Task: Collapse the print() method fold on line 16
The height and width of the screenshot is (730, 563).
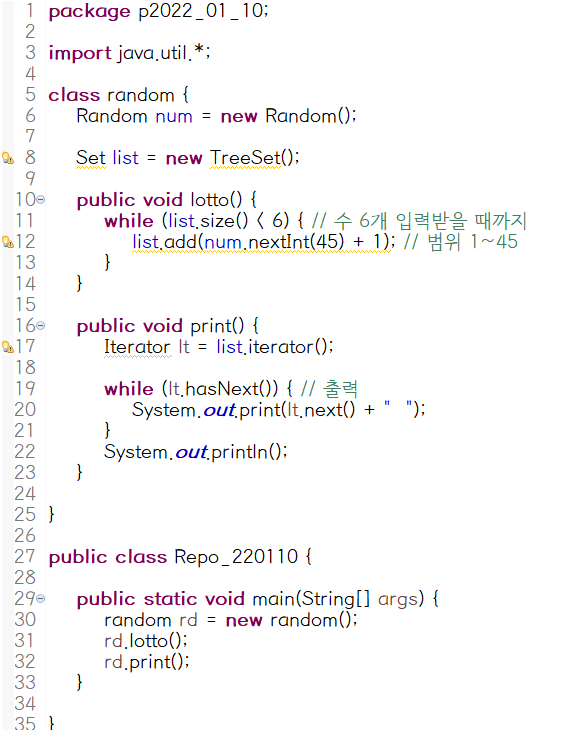Action: 41,325
